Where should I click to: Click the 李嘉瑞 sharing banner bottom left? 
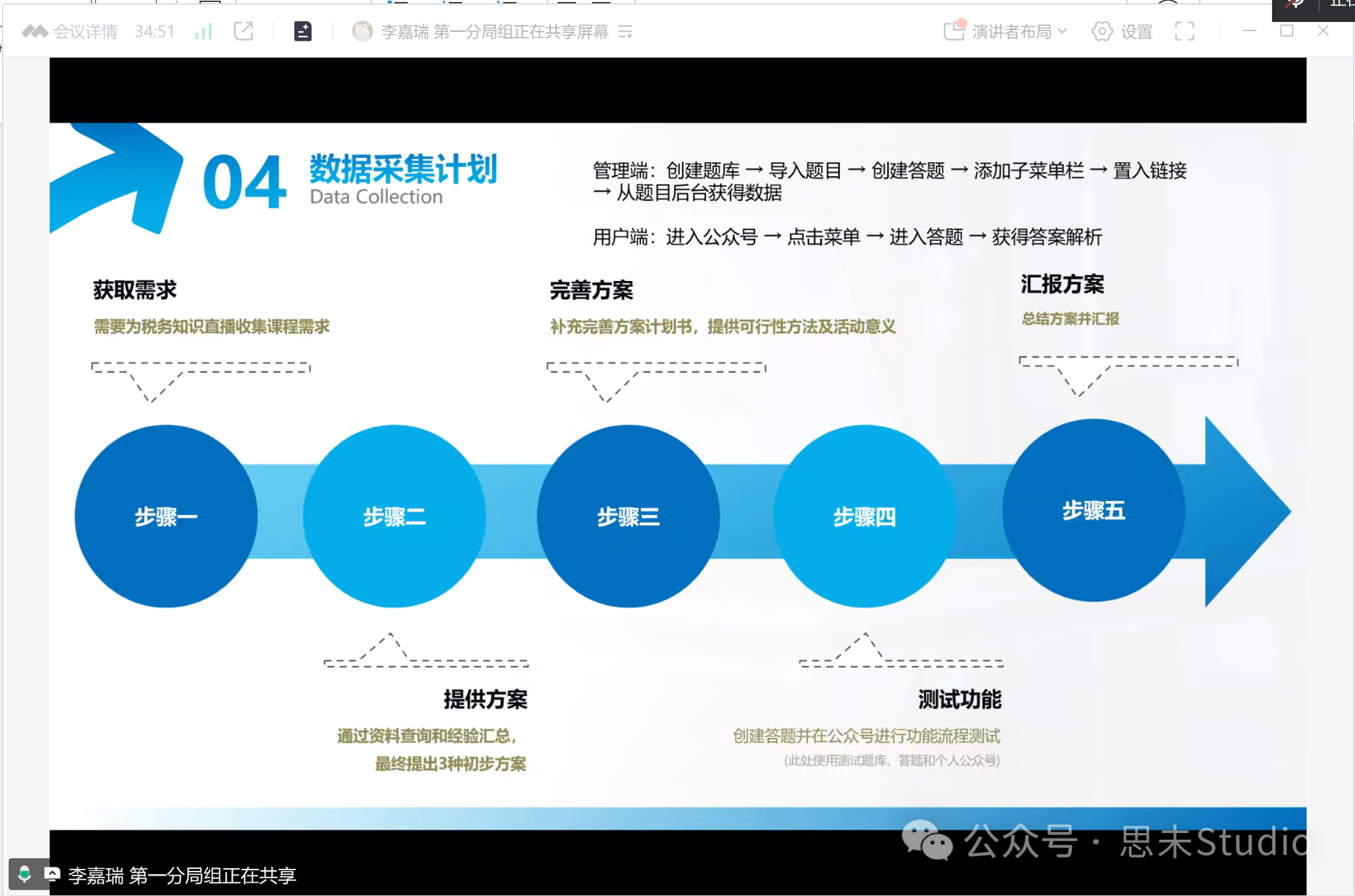click(182, 875)
